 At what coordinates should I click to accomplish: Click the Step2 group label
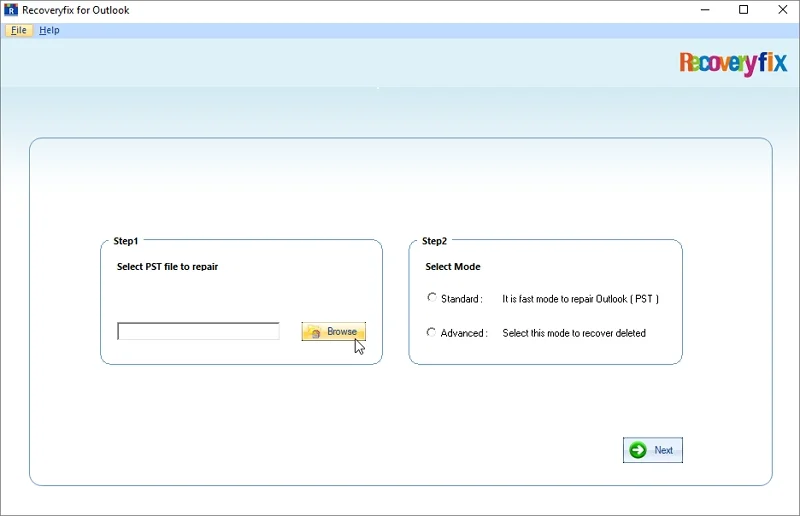pyautogui.click(x=434, y=241)
